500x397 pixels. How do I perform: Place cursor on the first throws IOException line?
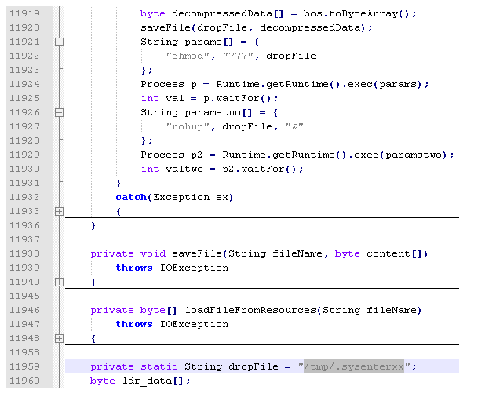[172, 268]
